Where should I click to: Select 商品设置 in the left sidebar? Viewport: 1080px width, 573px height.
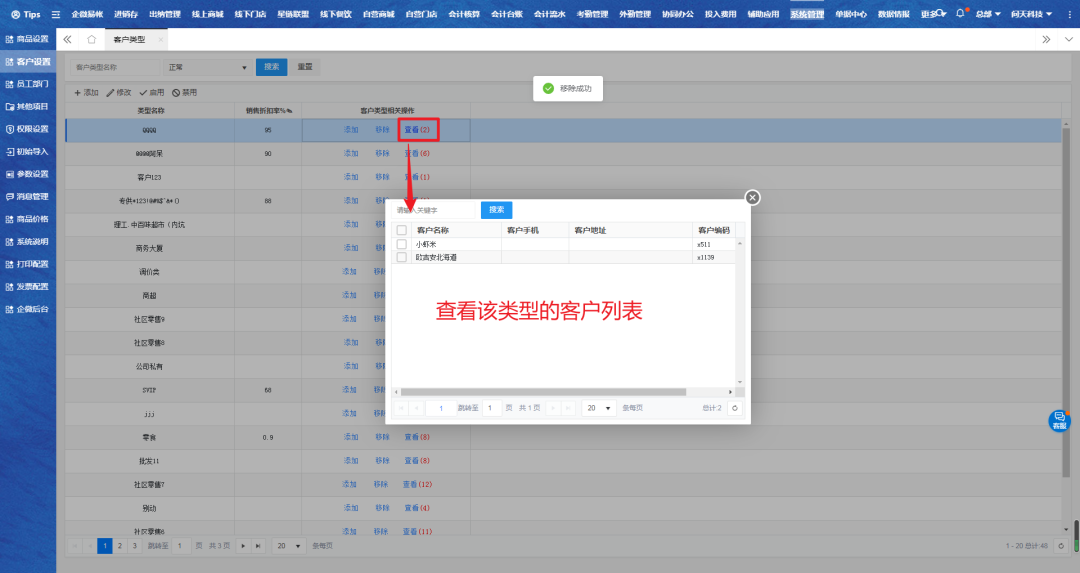pyautogui.click(x=28, y=39)
